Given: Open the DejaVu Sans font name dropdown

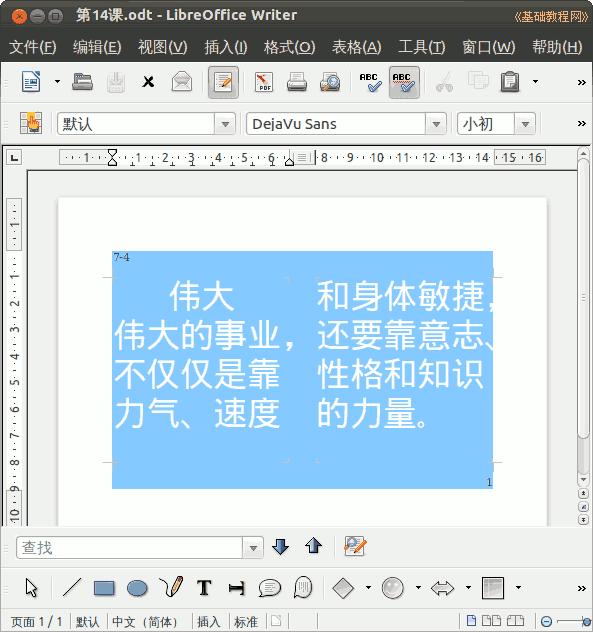Looking at the screenshot, I should coord(436,124).
